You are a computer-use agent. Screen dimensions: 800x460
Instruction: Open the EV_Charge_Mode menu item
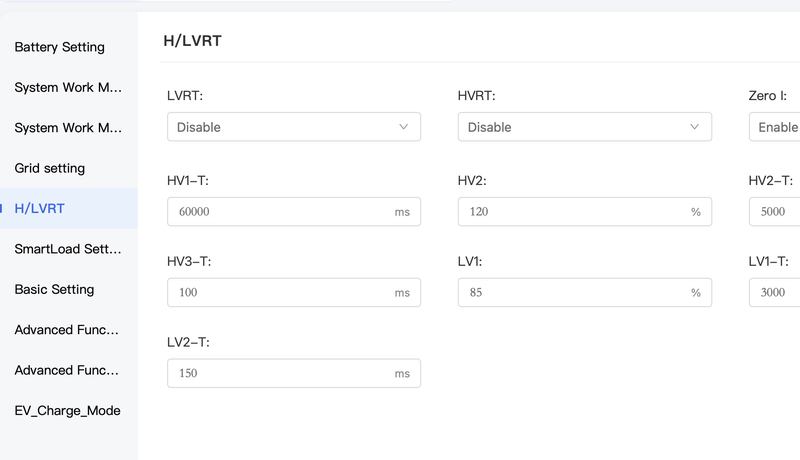(x=68, y=411)
